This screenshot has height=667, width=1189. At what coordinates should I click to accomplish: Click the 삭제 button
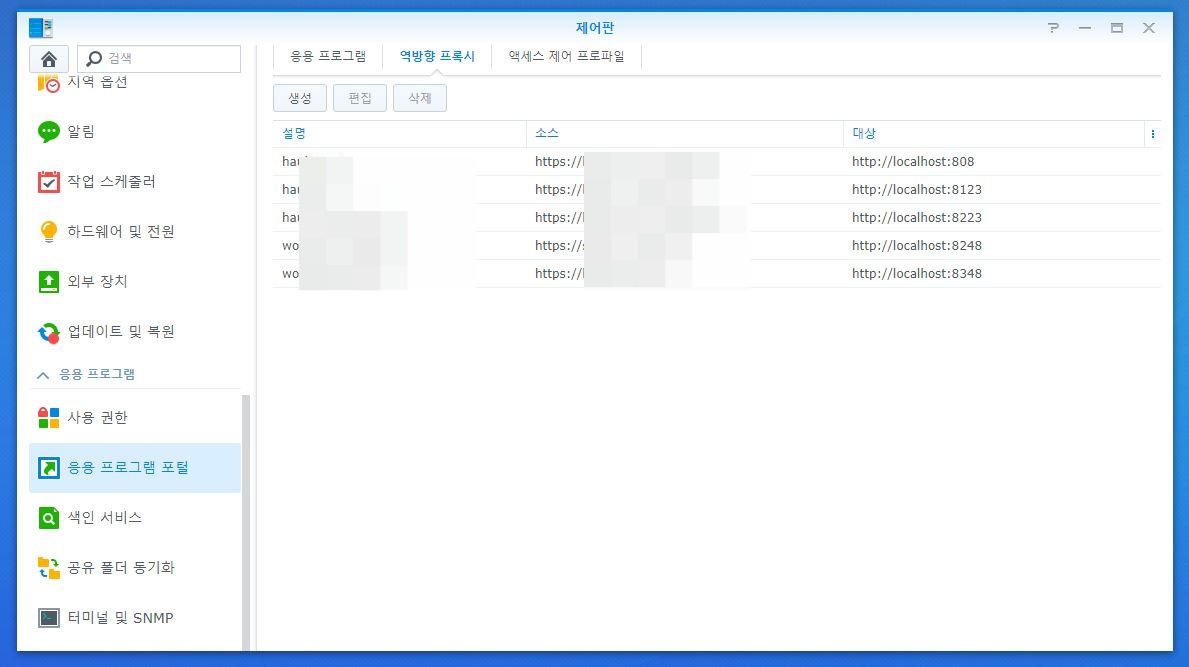coord(420,98)
